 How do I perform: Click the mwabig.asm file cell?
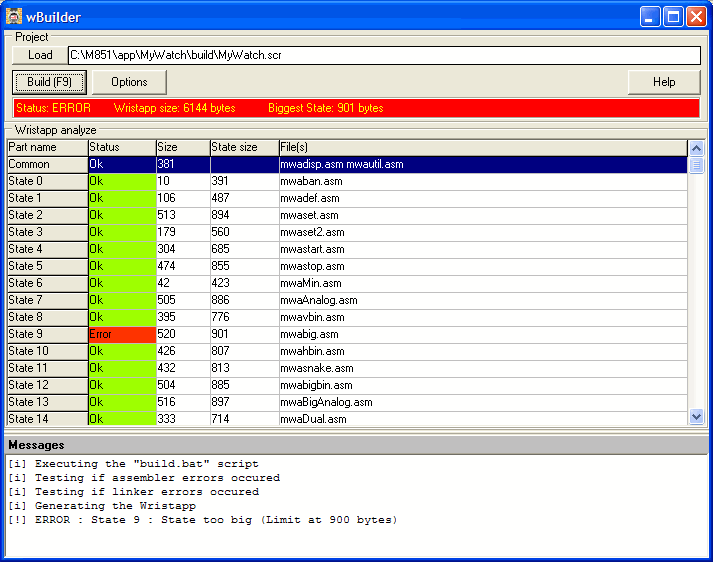(482, 334)
